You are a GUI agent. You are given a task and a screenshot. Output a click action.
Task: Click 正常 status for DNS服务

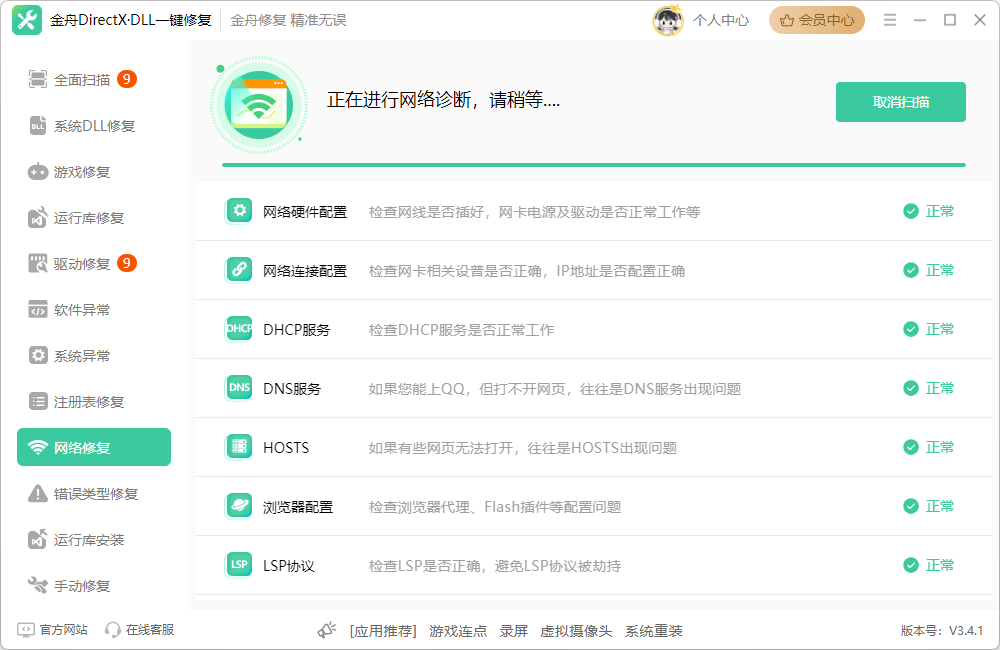[939, 388]
